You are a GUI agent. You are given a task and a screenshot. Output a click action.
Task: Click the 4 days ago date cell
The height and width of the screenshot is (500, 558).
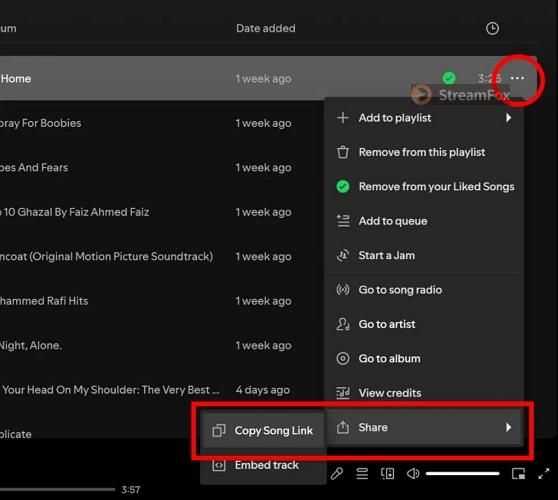[263, 390]
